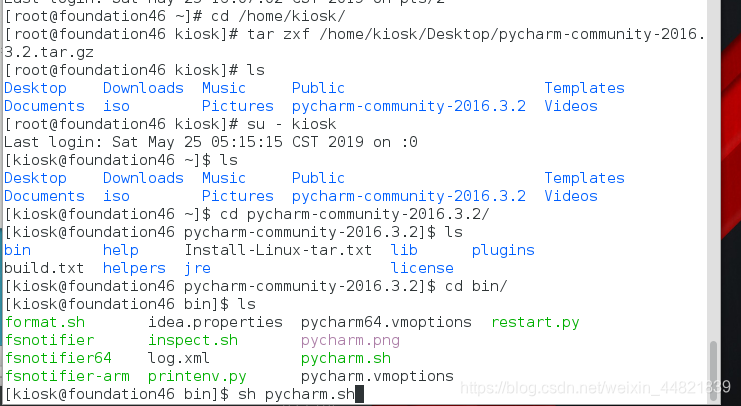Place cursor at the 'sh pycharm.sh' command line
The height and width of the screenshot is (406, 741).
(296, 394)
